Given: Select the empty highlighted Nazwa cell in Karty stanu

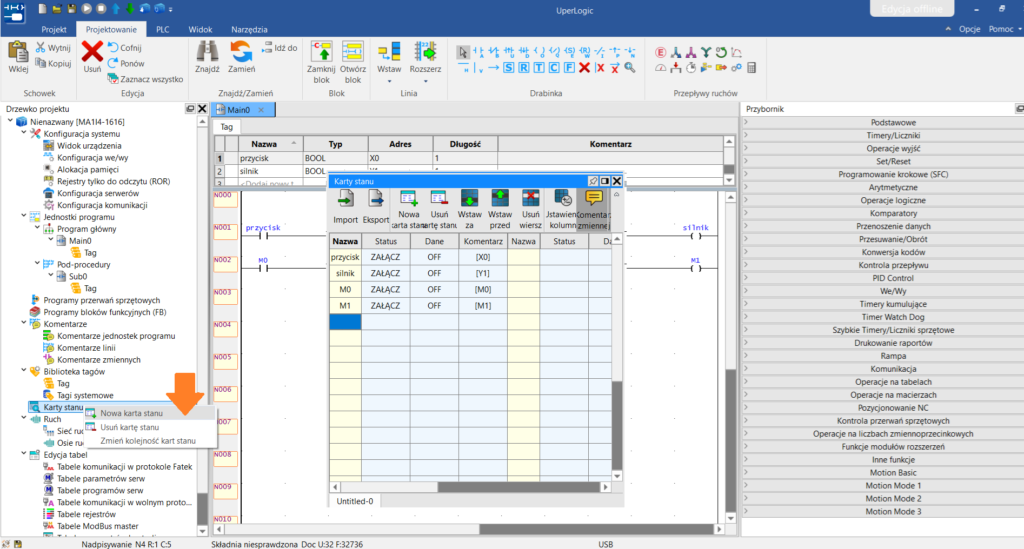Looking at the screenshot, I should tap(345, 322).
